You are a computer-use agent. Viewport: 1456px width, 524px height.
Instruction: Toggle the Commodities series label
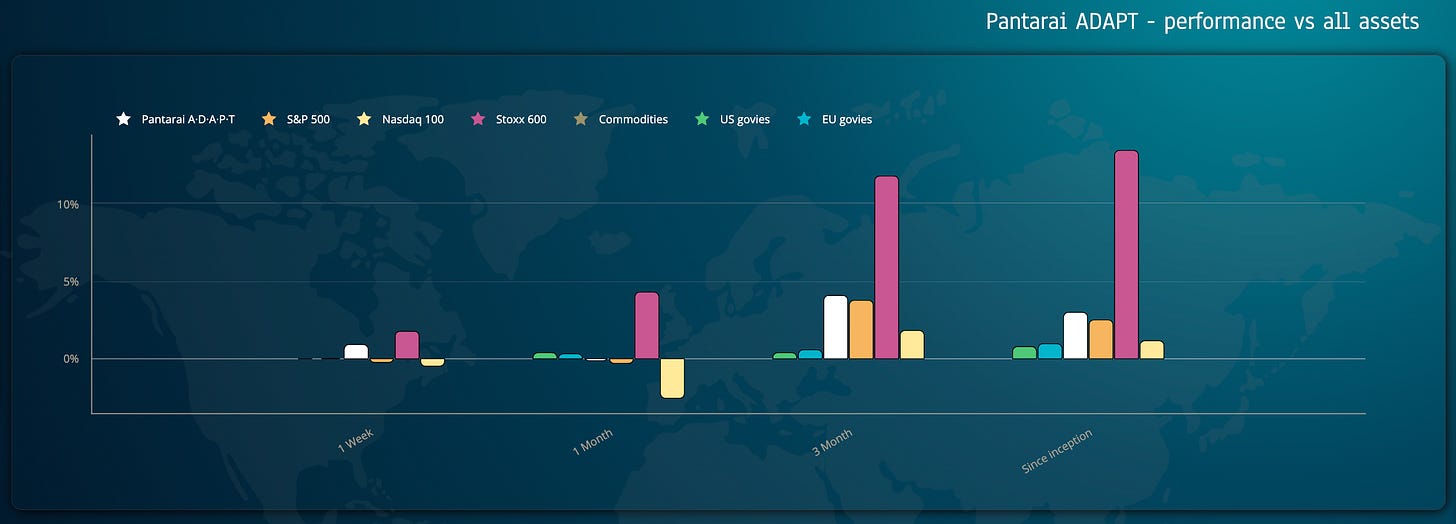633,119
